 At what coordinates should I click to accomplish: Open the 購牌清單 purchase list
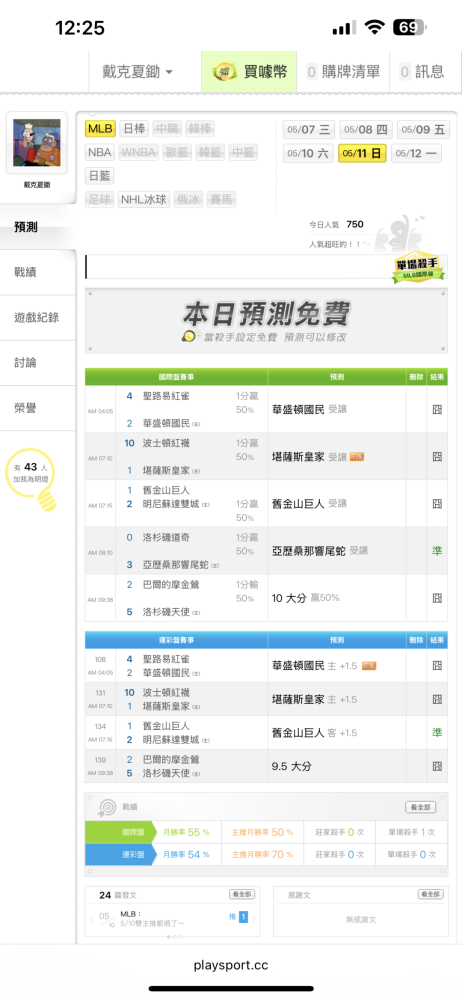[344, 72]
